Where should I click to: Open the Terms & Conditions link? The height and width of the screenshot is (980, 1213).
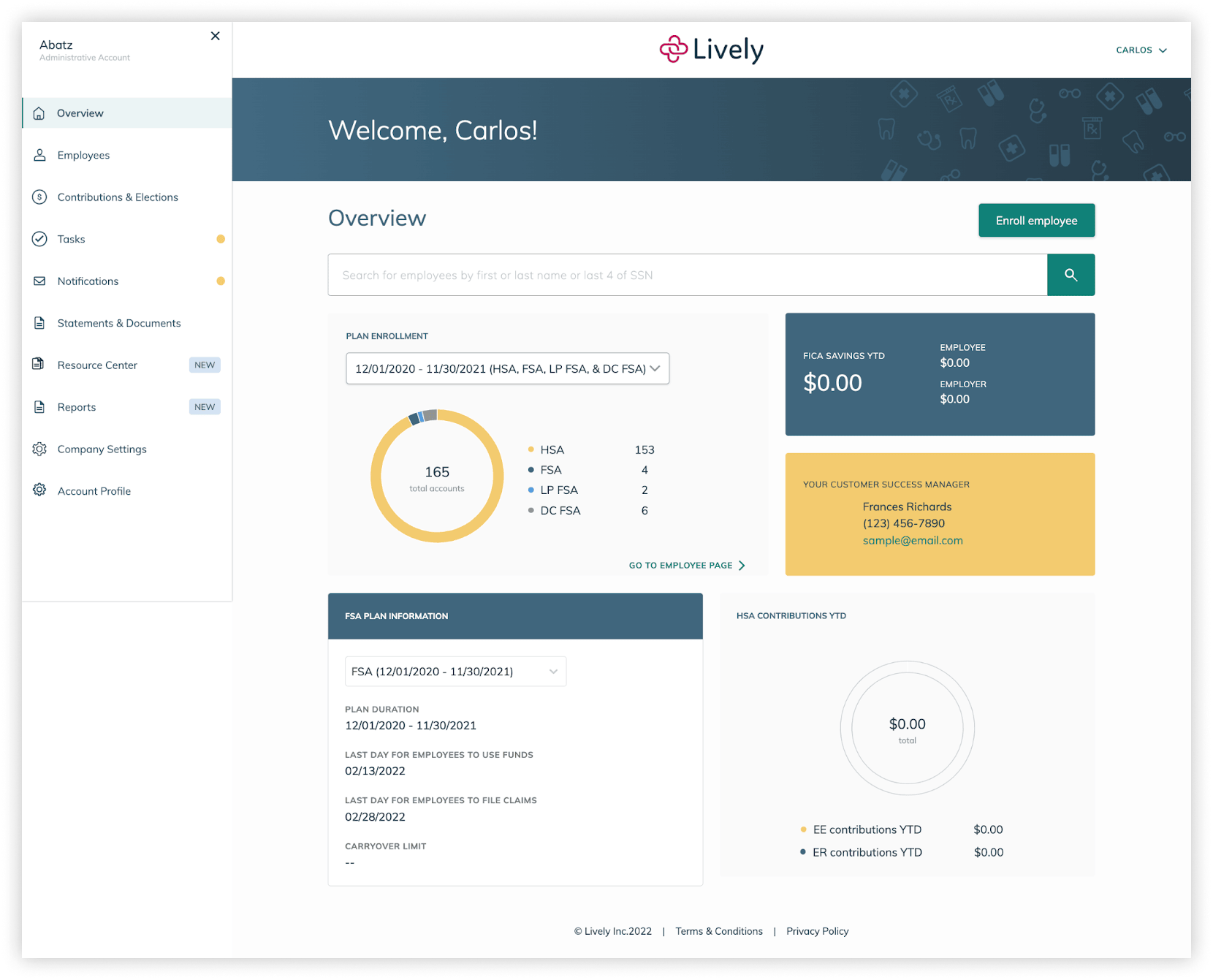click(x=719, y=931)
